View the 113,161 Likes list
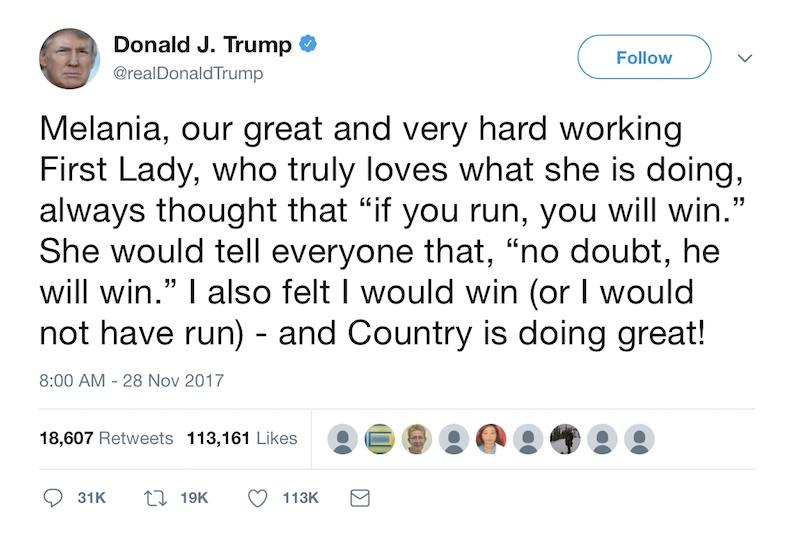The width and height of the screenshot is (800, 542). pos(242,438)
